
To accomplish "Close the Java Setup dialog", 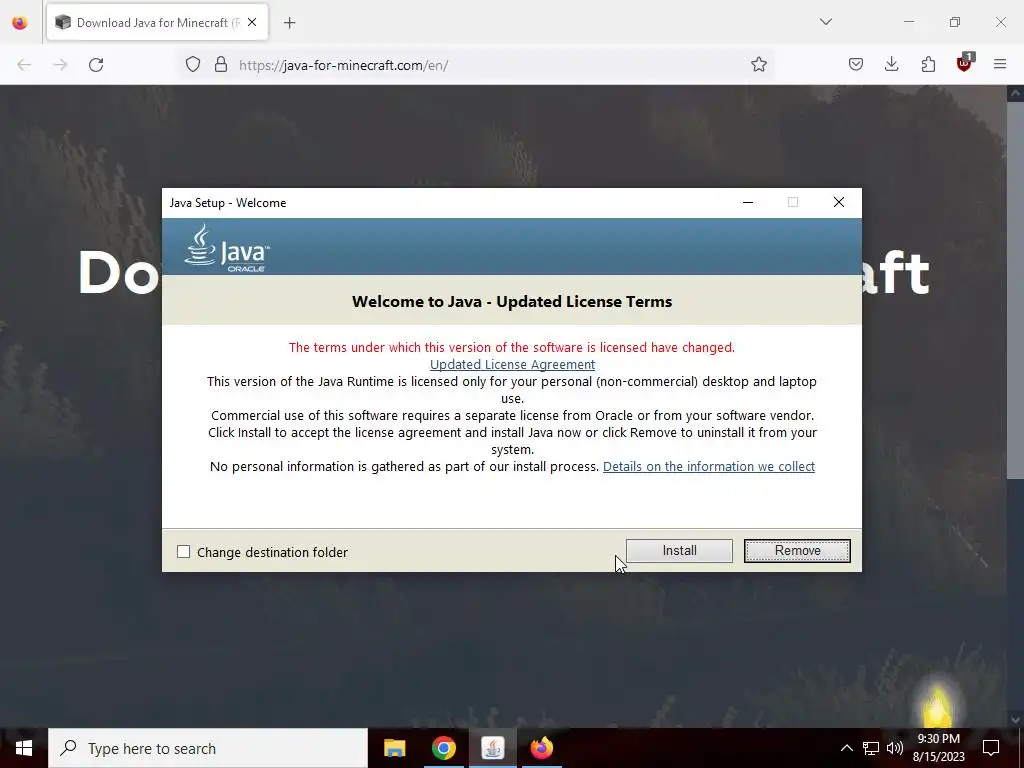I will coord(839,202).
